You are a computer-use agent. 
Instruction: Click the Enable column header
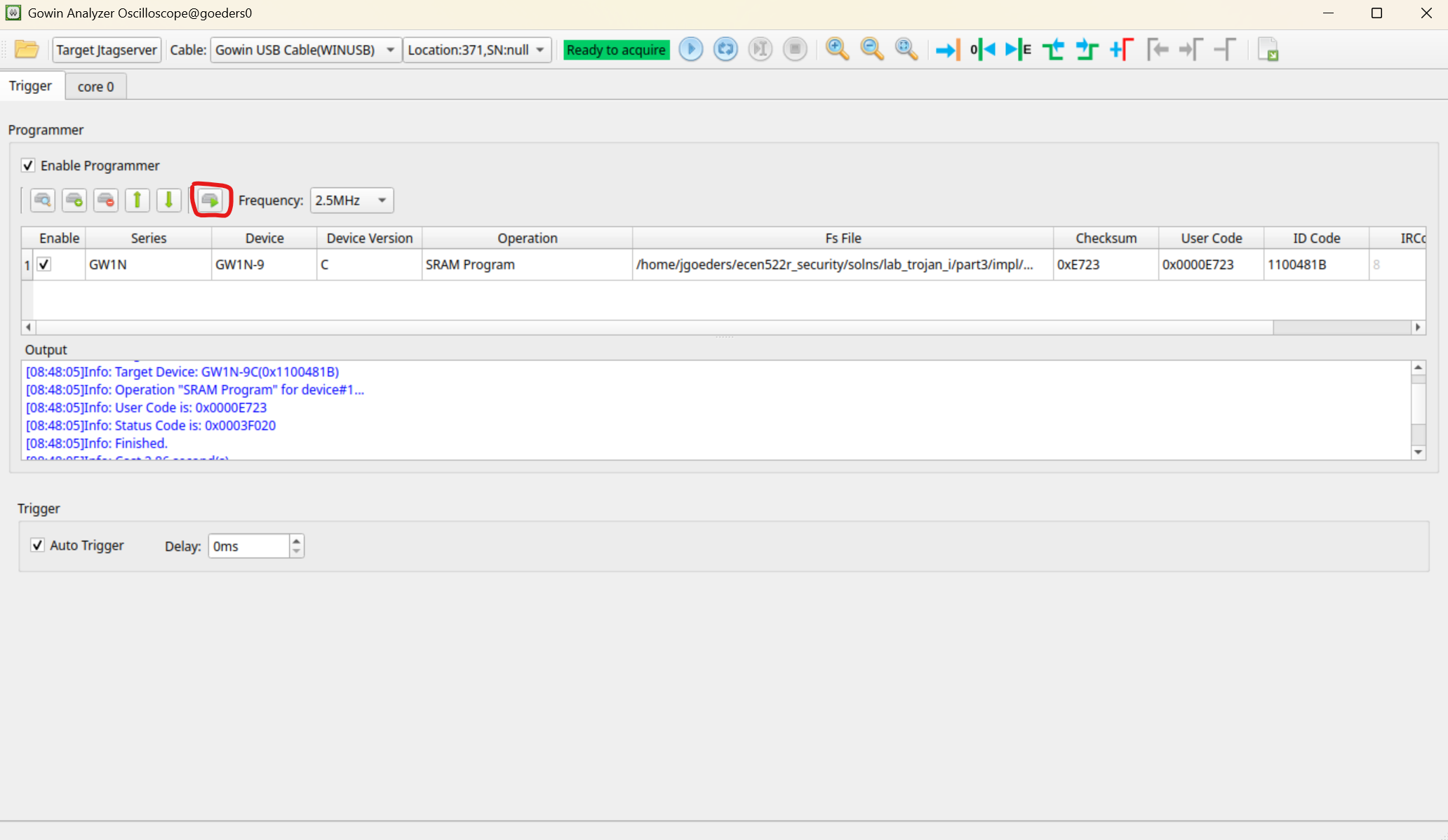pos(60,238)
